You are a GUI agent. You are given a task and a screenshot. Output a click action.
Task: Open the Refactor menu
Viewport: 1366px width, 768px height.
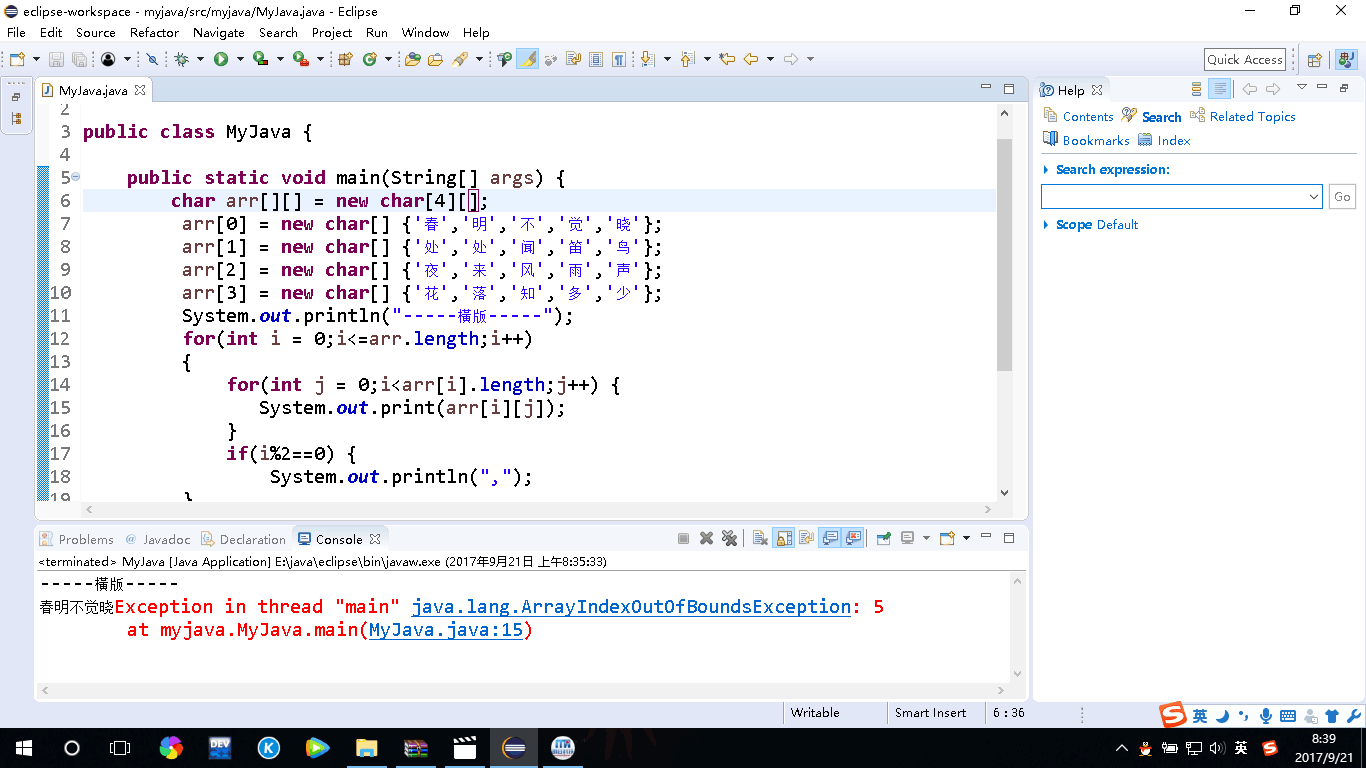tap(155, 32)
